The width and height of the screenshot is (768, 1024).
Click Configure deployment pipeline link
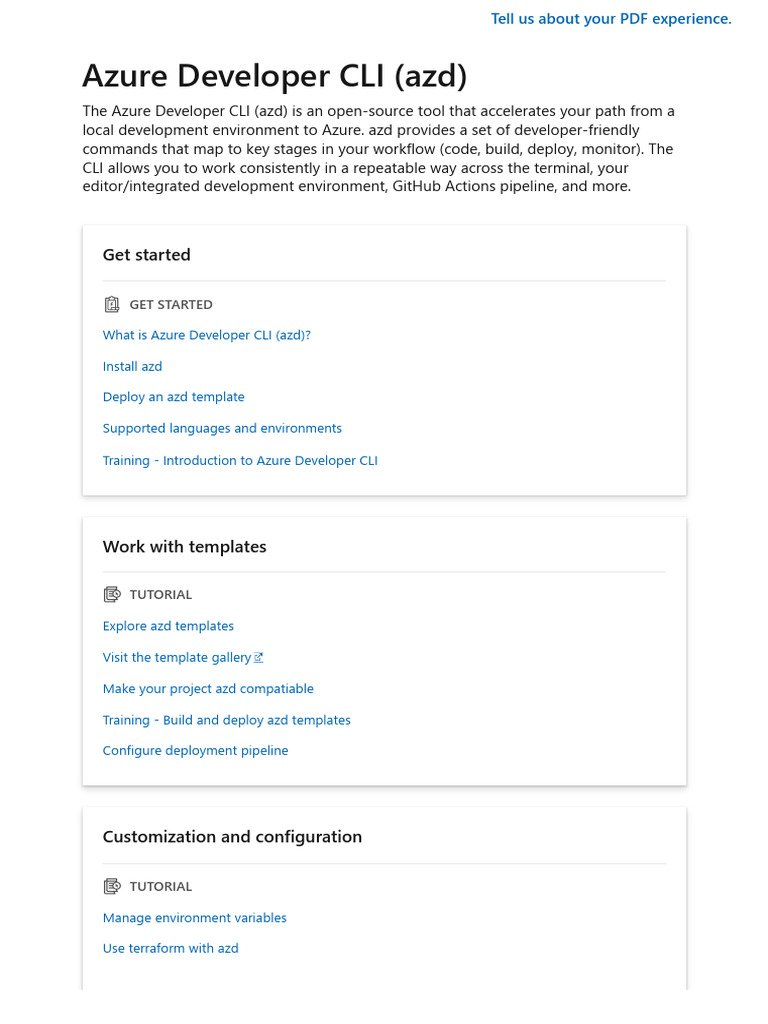[195, 750]
